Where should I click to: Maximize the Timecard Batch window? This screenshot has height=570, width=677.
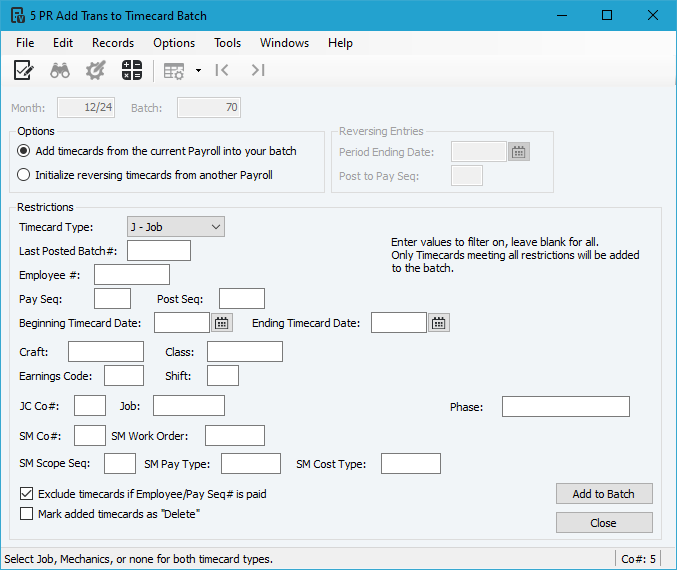click(607, 16)
